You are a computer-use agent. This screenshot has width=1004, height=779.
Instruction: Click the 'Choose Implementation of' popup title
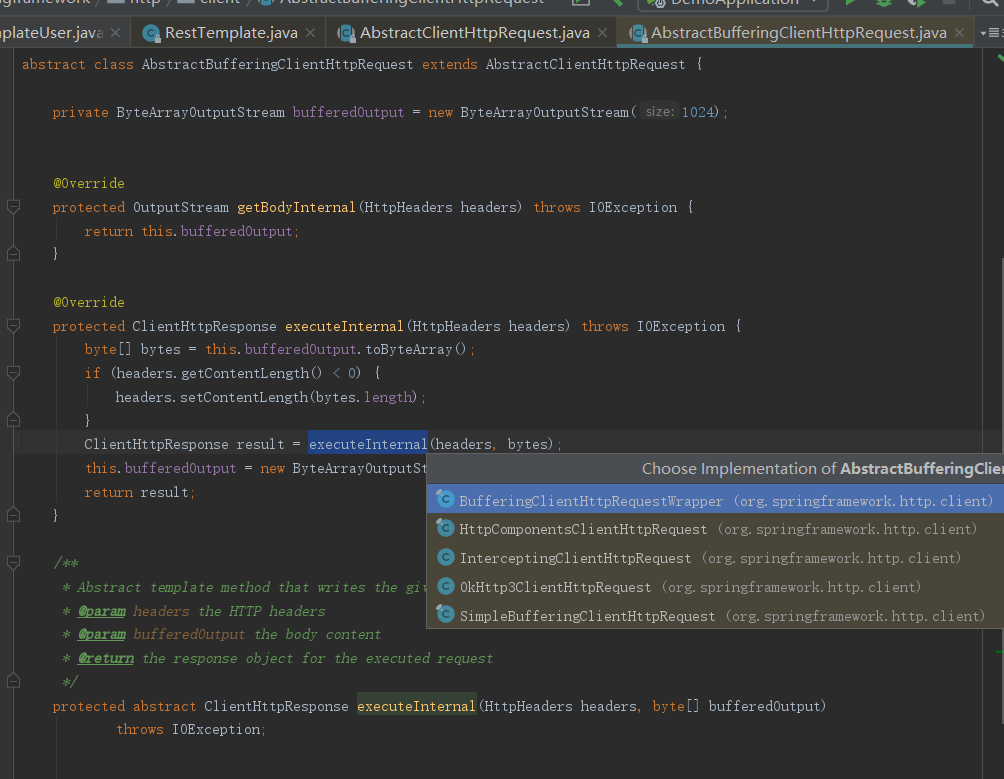tap(822, 469)
